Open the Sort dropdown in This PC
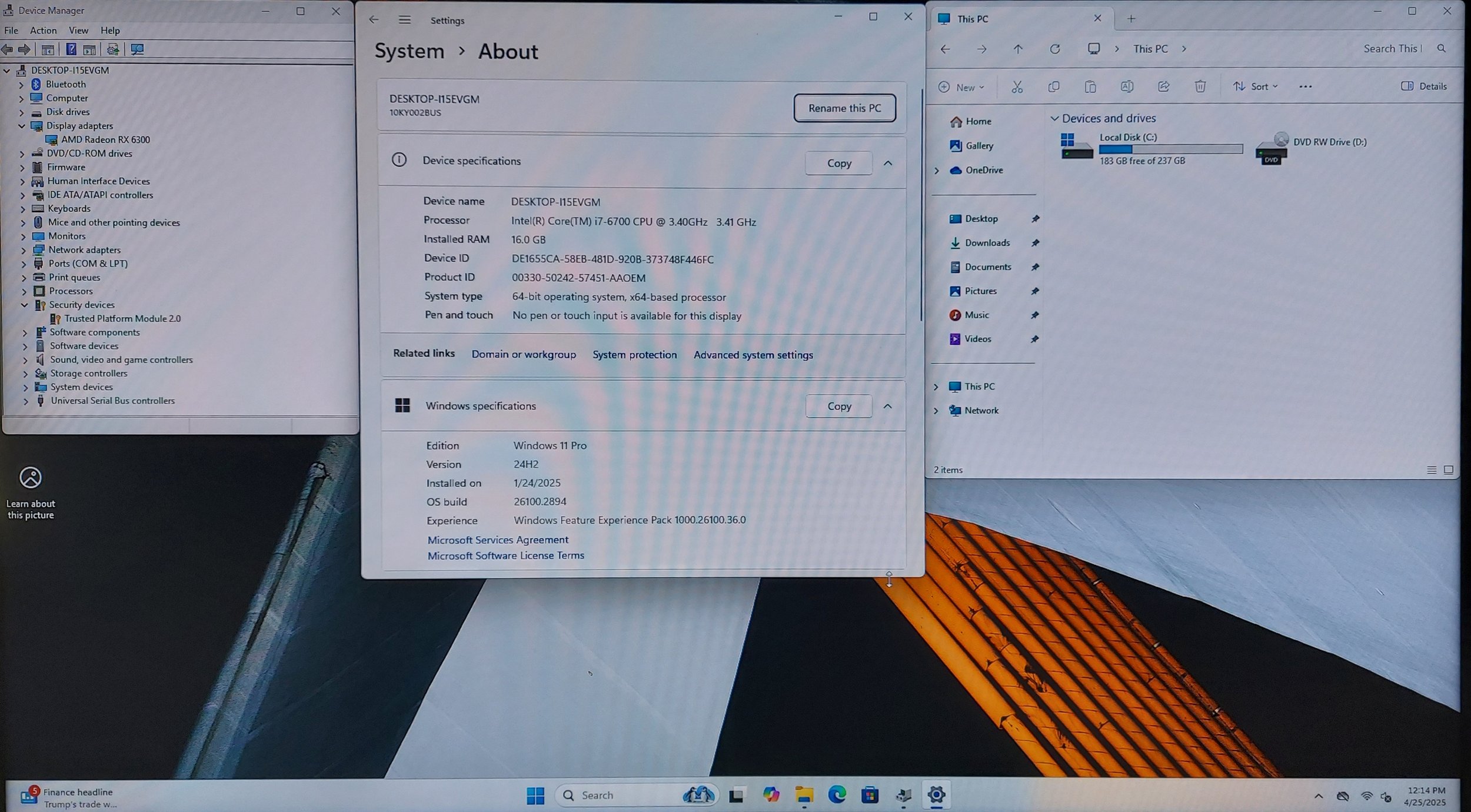The height and width of the screenshot is (812, 1471). pyautogui.click(x=1256, y=87)
